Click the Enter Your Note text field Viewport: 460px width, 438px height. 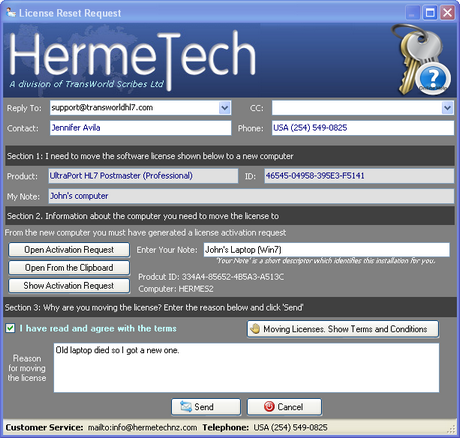(327, 250)
